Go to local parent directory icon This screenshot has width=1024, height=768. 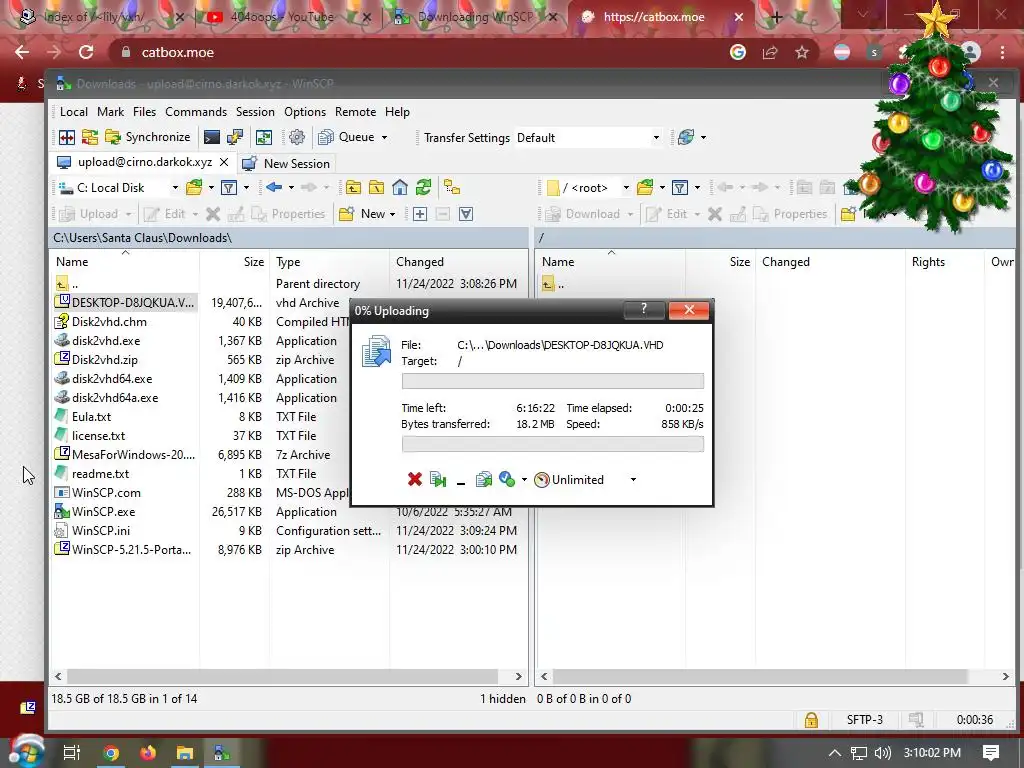[x=353, y=188]
